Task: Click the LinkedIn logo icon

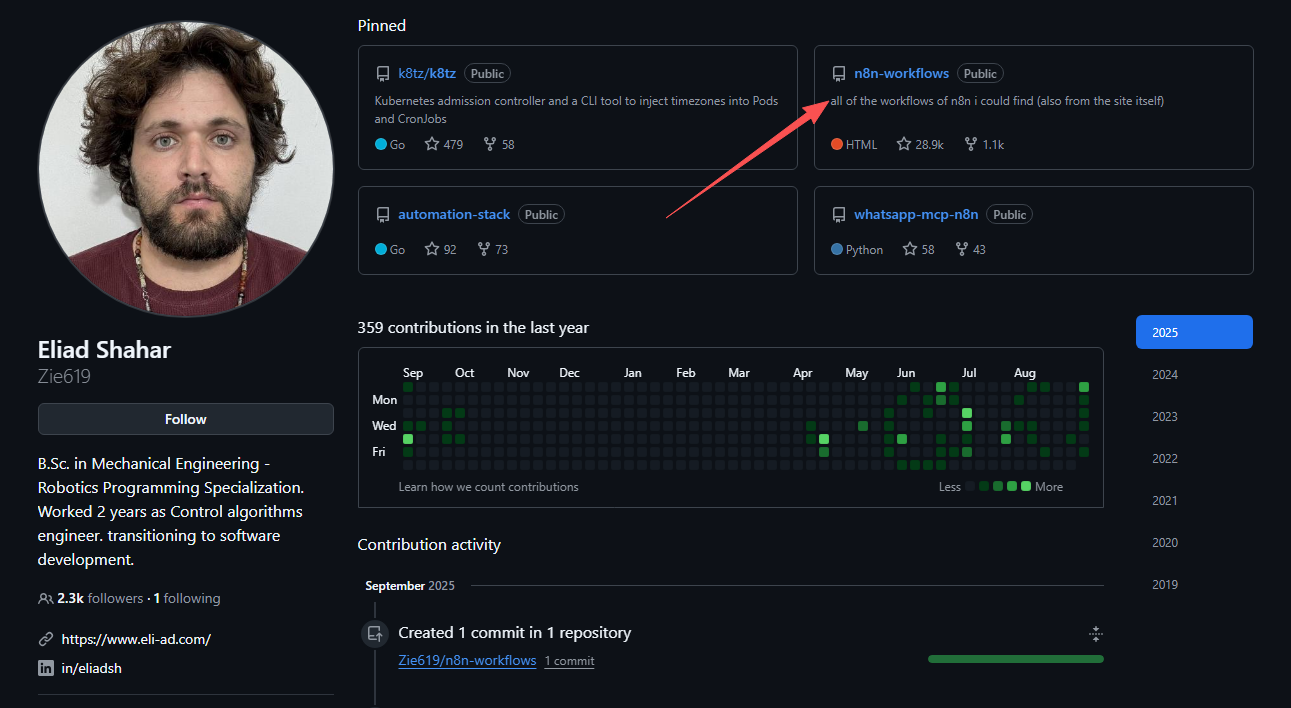Action: point(46,668)
